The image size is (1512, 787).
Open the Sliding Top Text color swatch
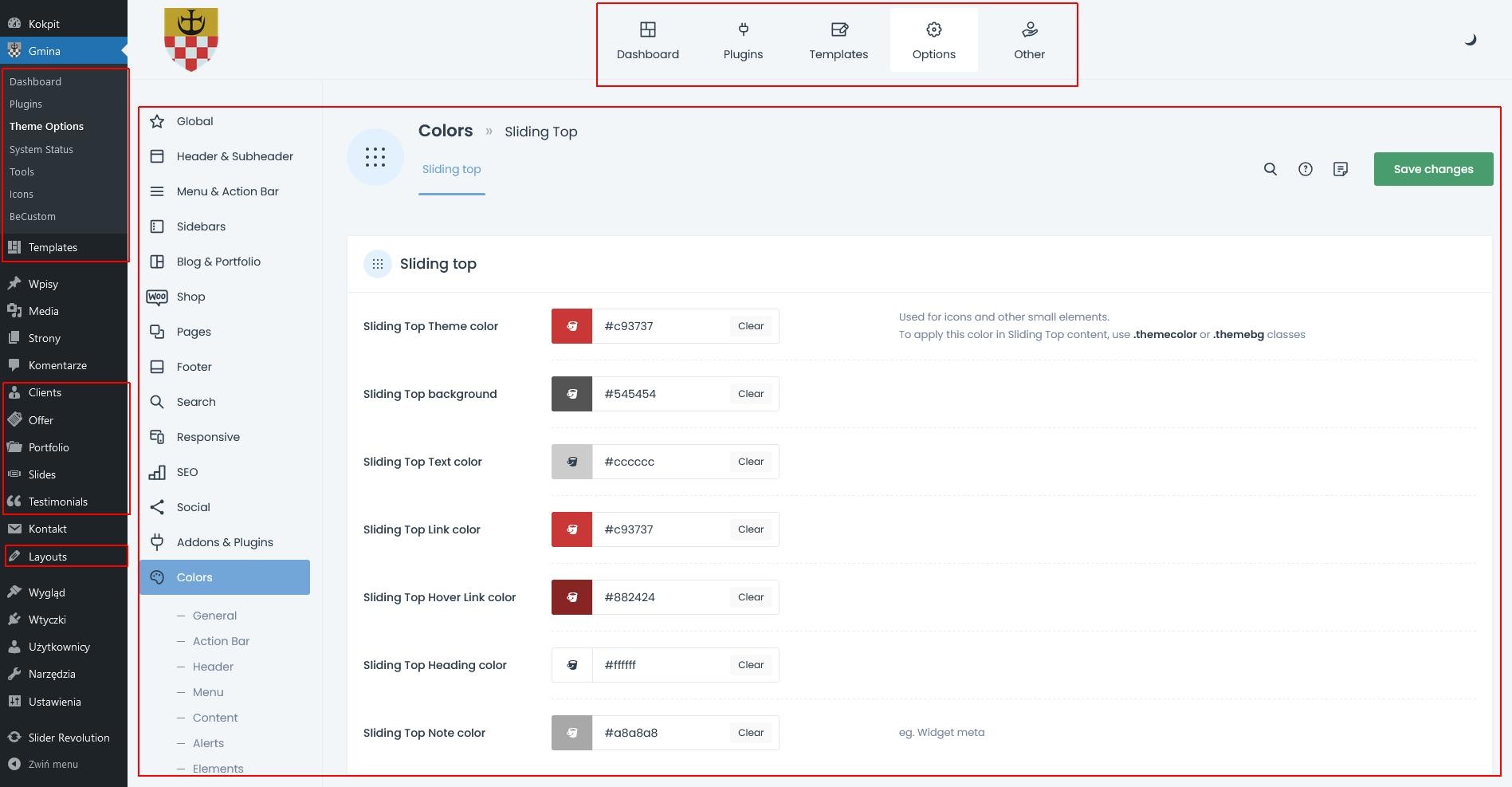(571, 462)
